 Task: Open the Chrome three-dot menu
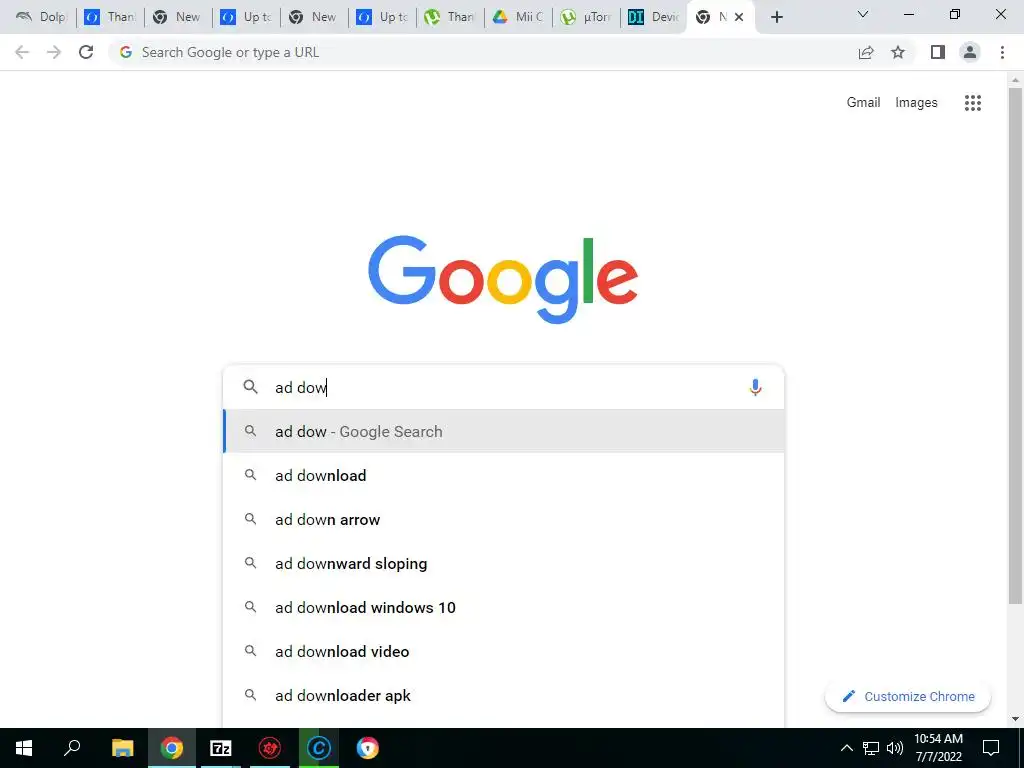coord(1002,52)
